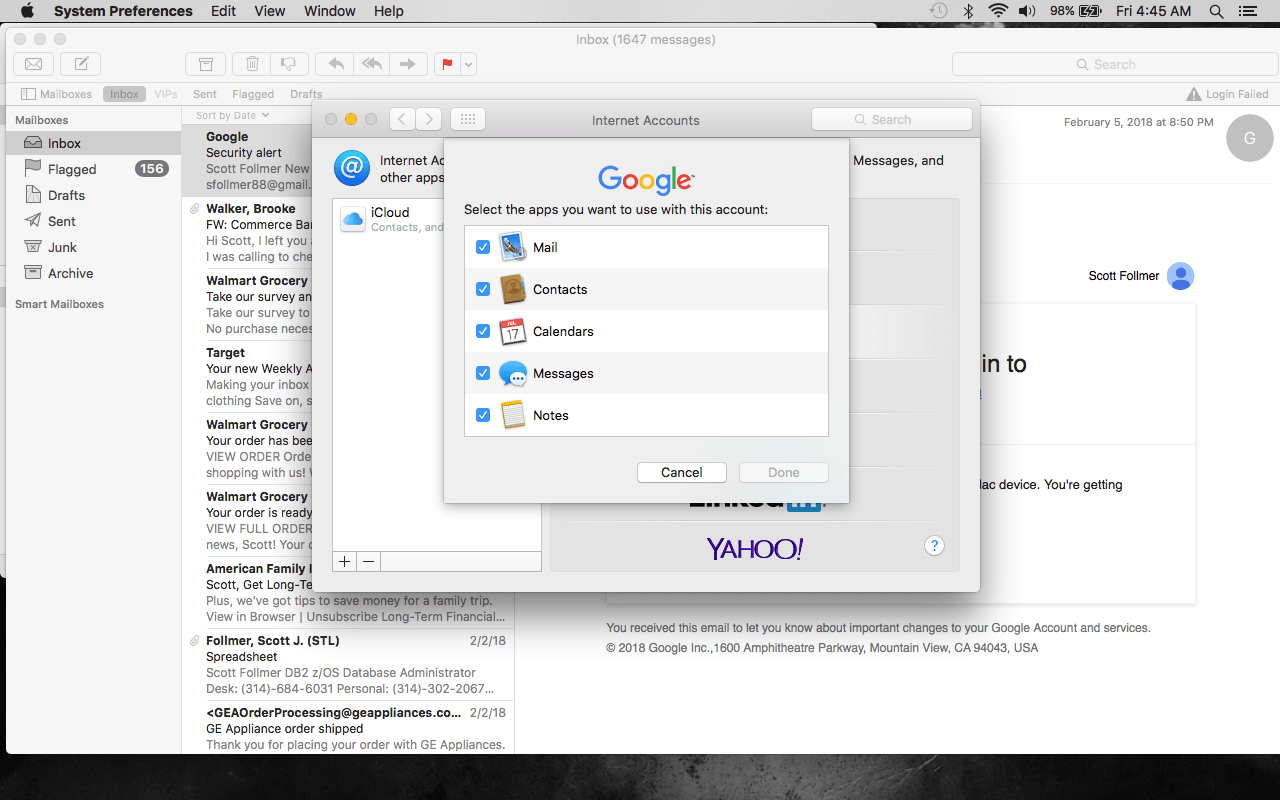This screenshot has height=800, width=1280.
Task: Click the sender avatar circle G
Action: click(1249, 139)
